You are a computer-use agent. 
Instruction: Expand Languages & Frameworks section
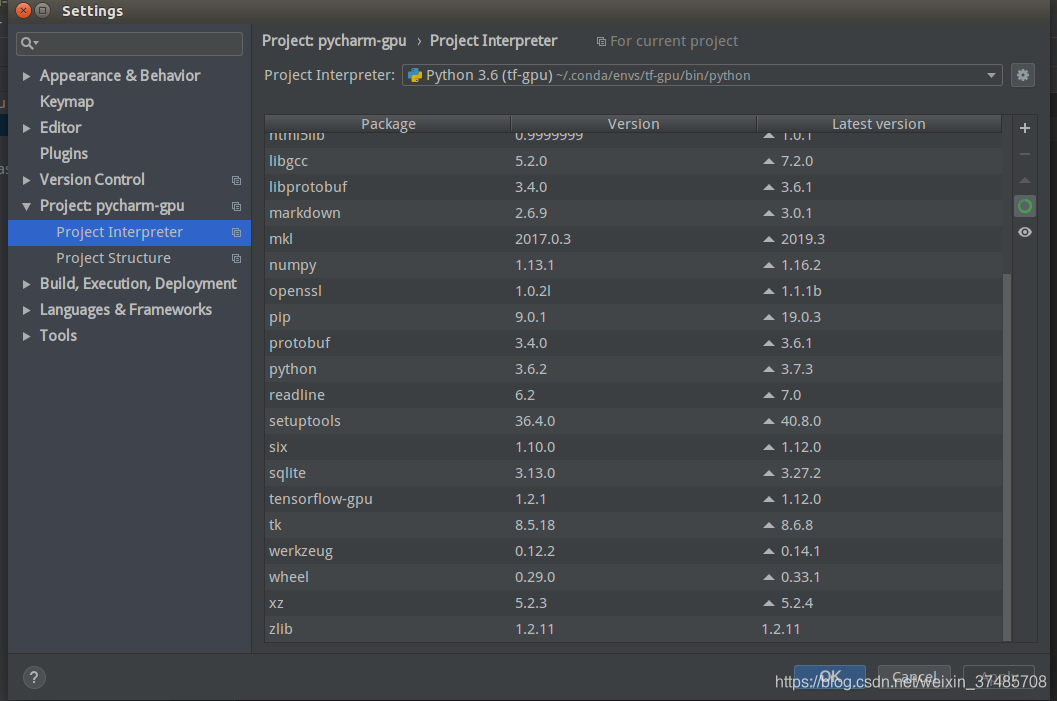pyautogui.click(x=26, y=310)
